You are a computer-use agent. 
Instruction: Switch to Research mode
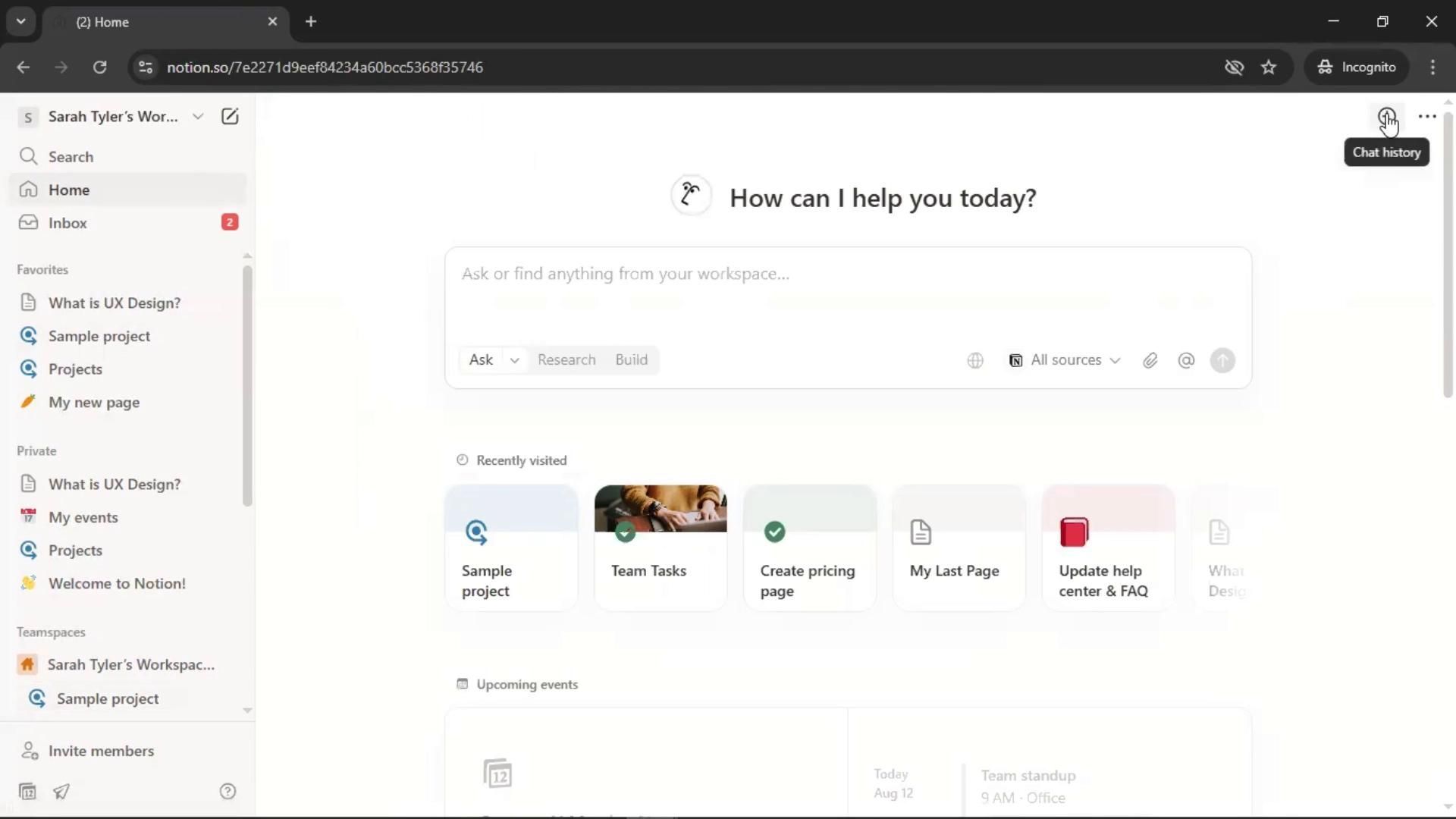[566, 360]
